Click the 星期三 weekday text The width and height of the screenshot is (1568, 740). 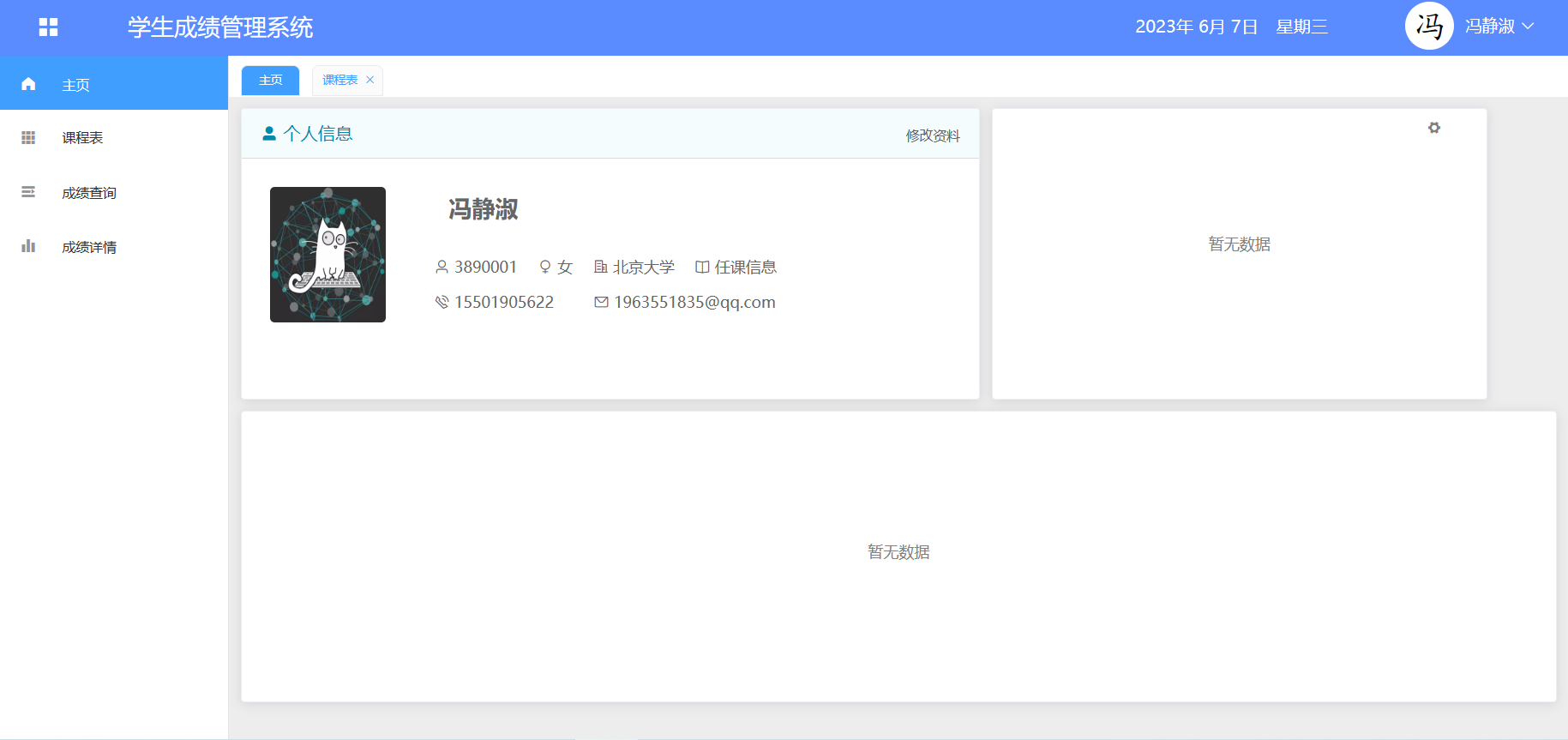click(x=1302, y=27)
